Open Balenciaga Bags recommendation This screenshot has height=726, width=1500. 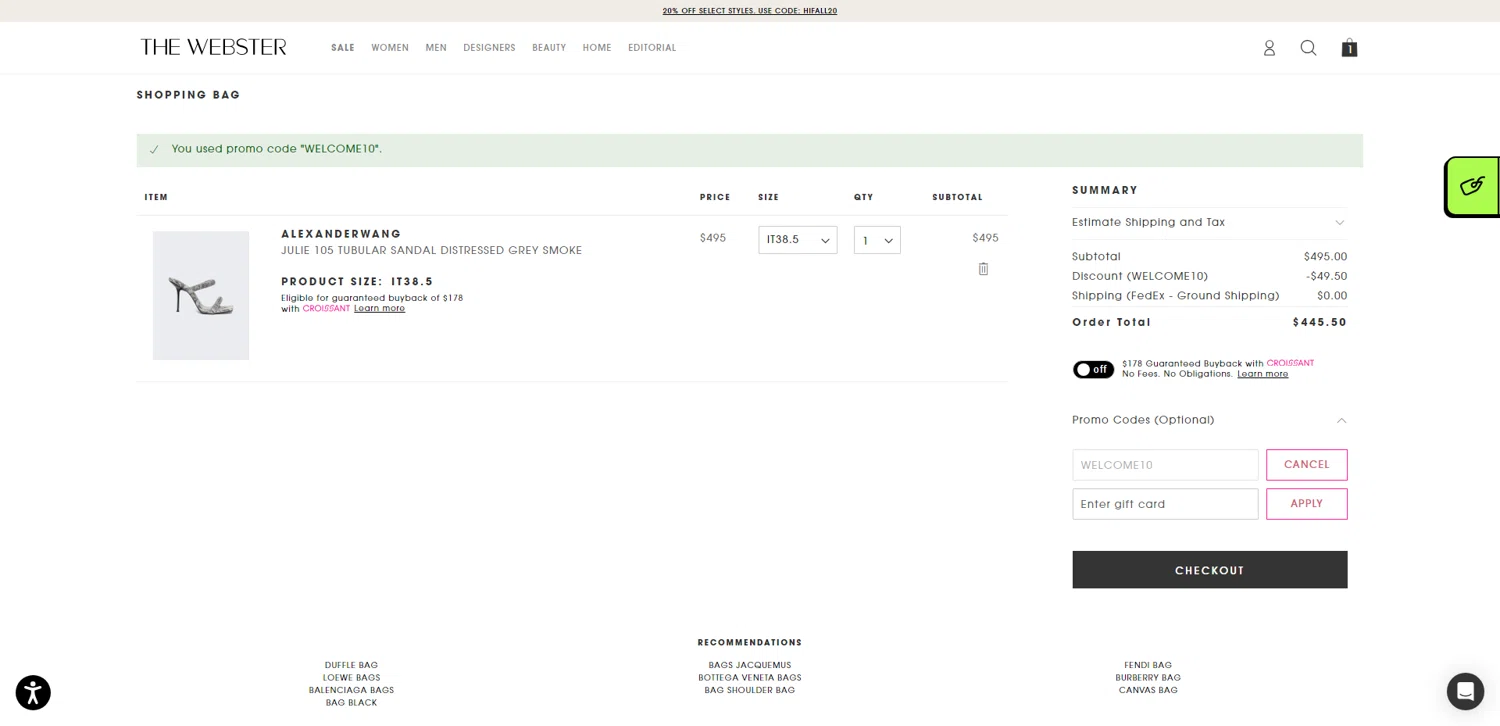point(351,690)
